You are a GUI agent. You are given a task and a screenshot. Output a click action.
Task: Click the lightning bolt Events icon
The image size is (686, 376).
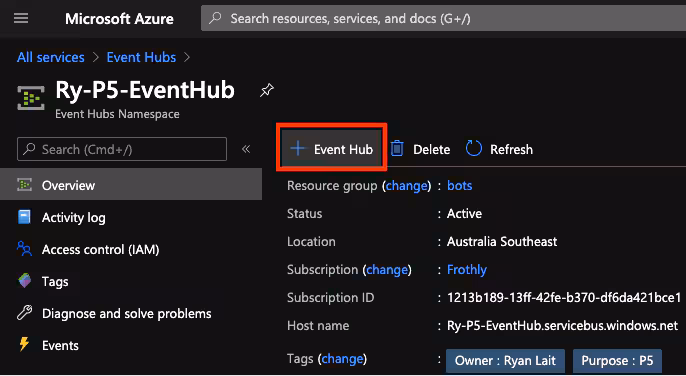24,344
